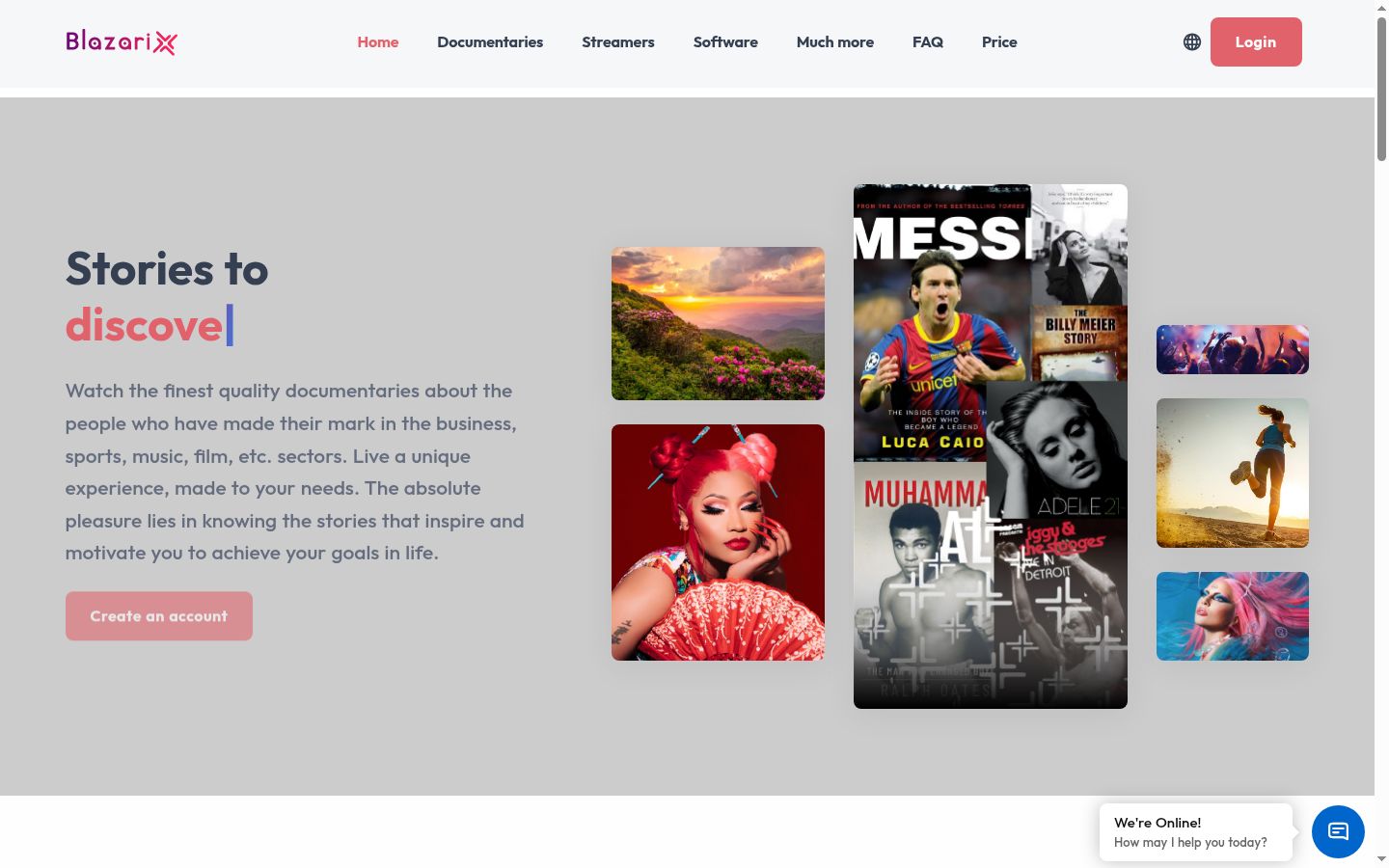
Task: Click the "We're Online!" chat message
Action: click(1196, 831)
